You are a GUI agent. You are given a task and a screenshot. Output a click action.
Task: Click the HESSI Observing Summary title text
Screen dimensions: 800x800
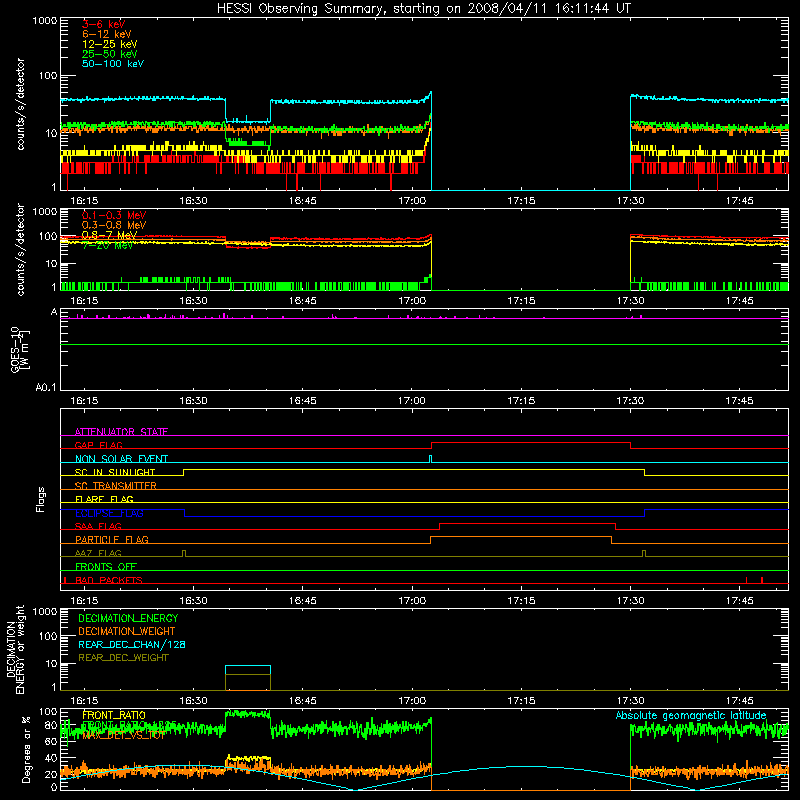(x=423, y=8)
